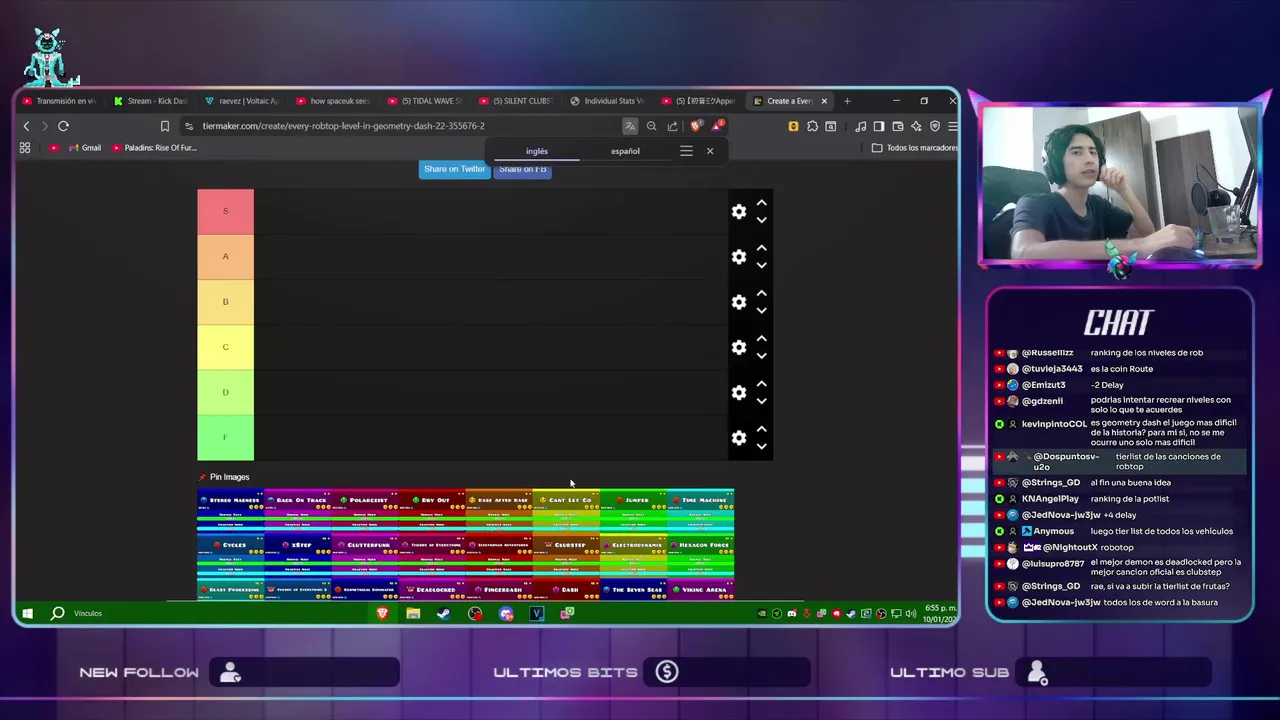Image resolution: width=1280 pixels, height=720 pixels.
Task: Reload the page
Action: [x=63, y=126]
